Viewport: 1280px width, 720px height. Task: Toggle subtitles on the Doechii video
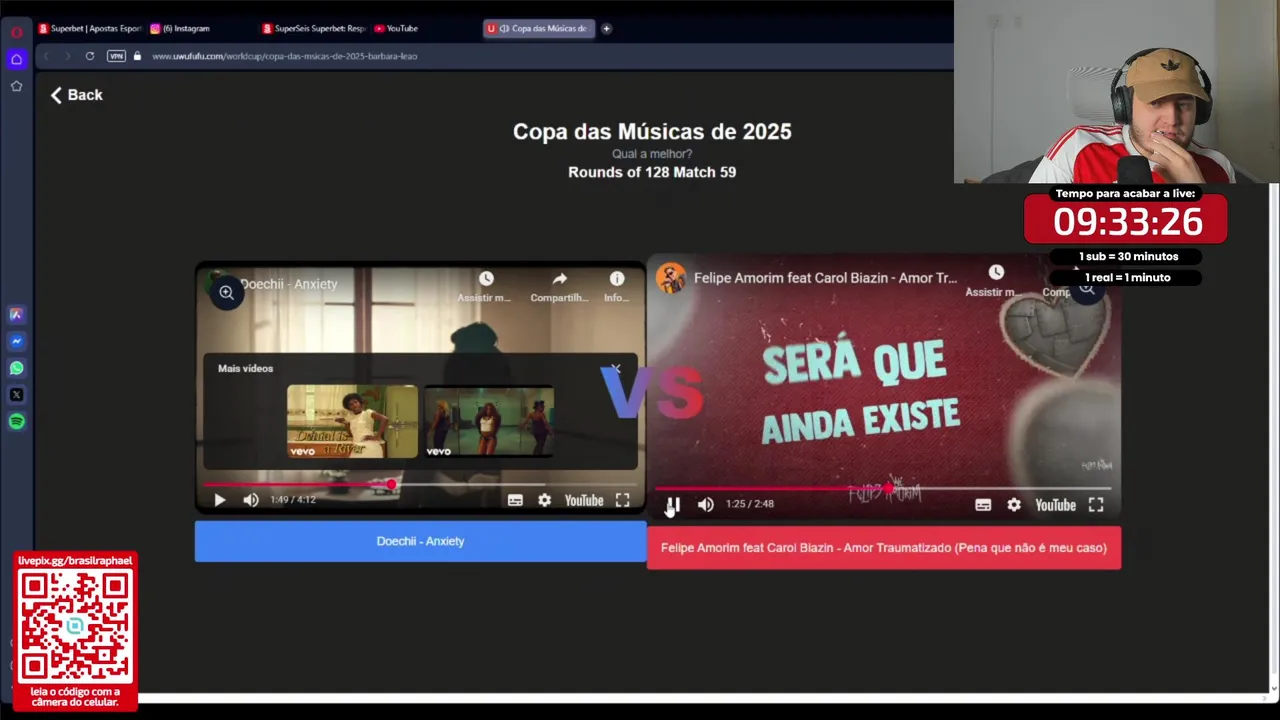pos(515,500)
